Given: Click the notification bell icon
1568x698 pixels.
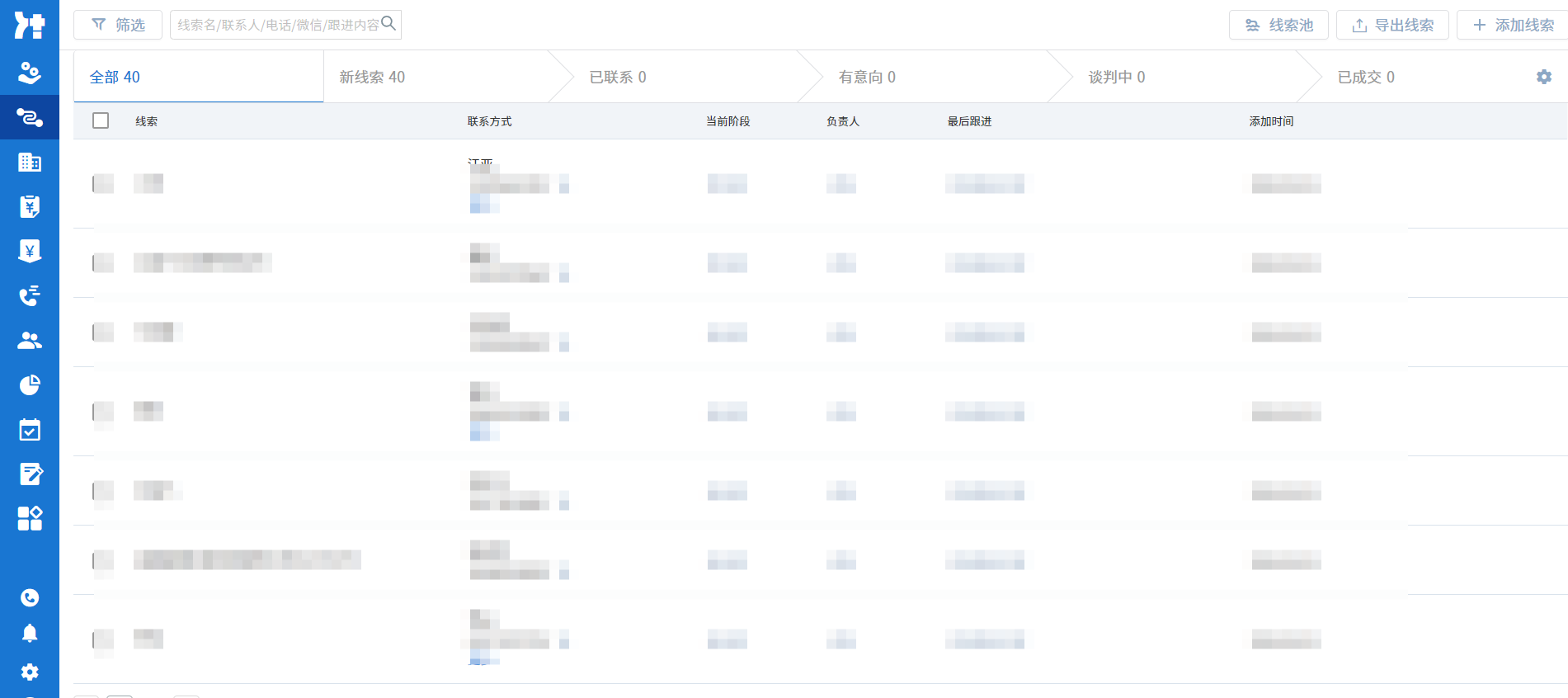Looking at the screenshot, I should [x=30, y=634].
